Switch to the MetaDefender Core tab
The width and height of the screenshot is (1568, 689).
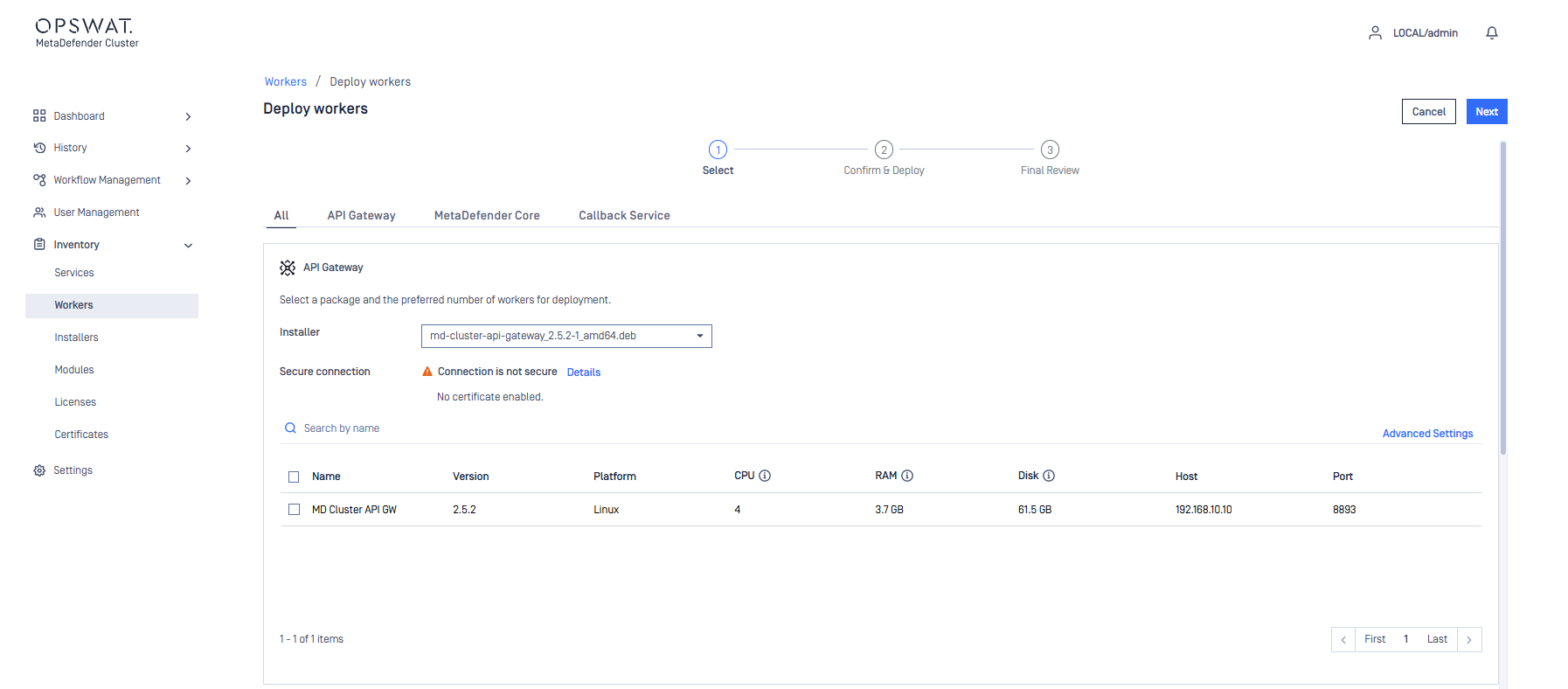[487, 216]
